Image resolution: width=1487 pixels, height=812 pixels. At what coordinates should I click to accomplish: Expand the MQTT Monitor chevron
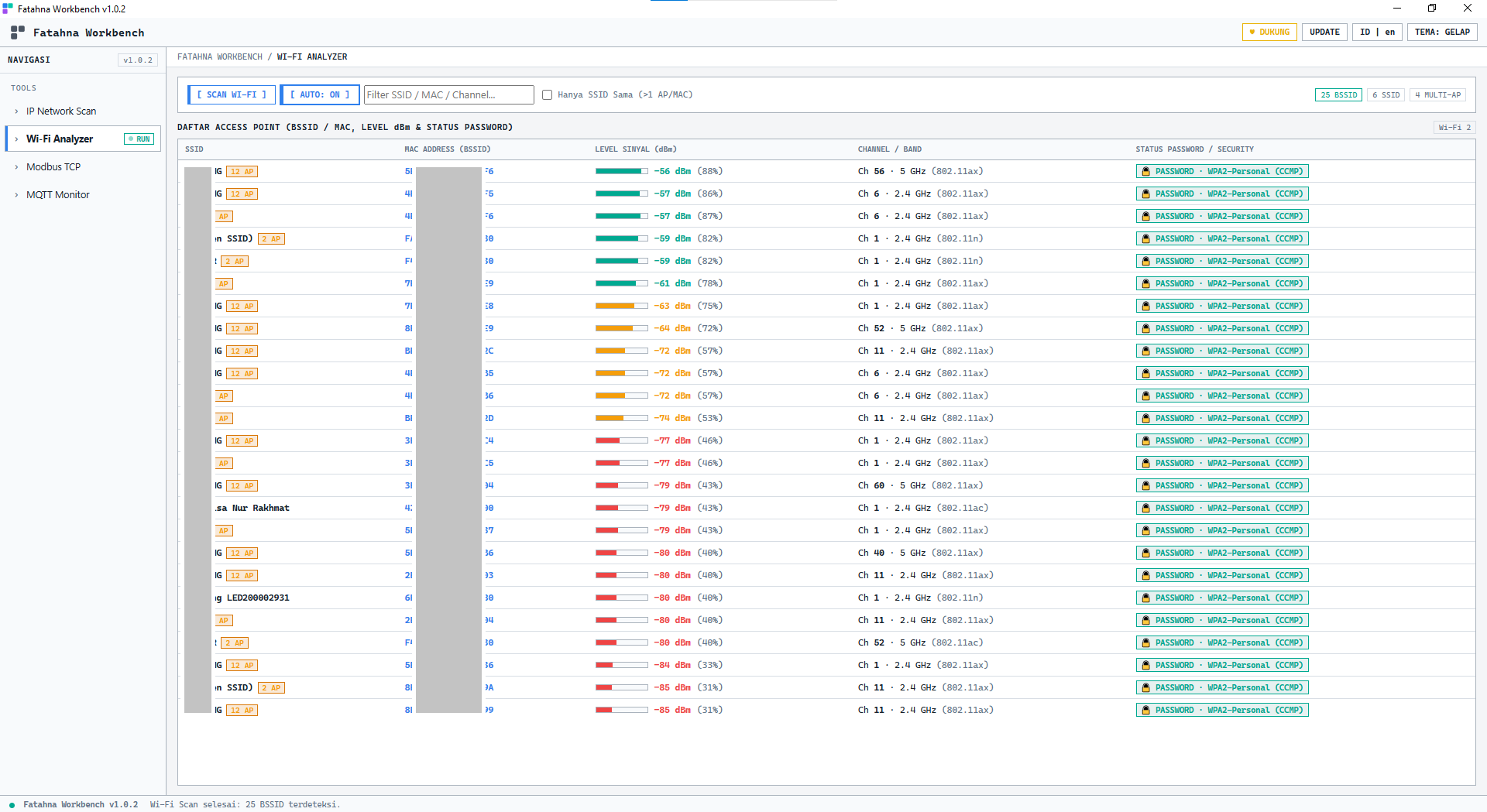click(16, 195)
